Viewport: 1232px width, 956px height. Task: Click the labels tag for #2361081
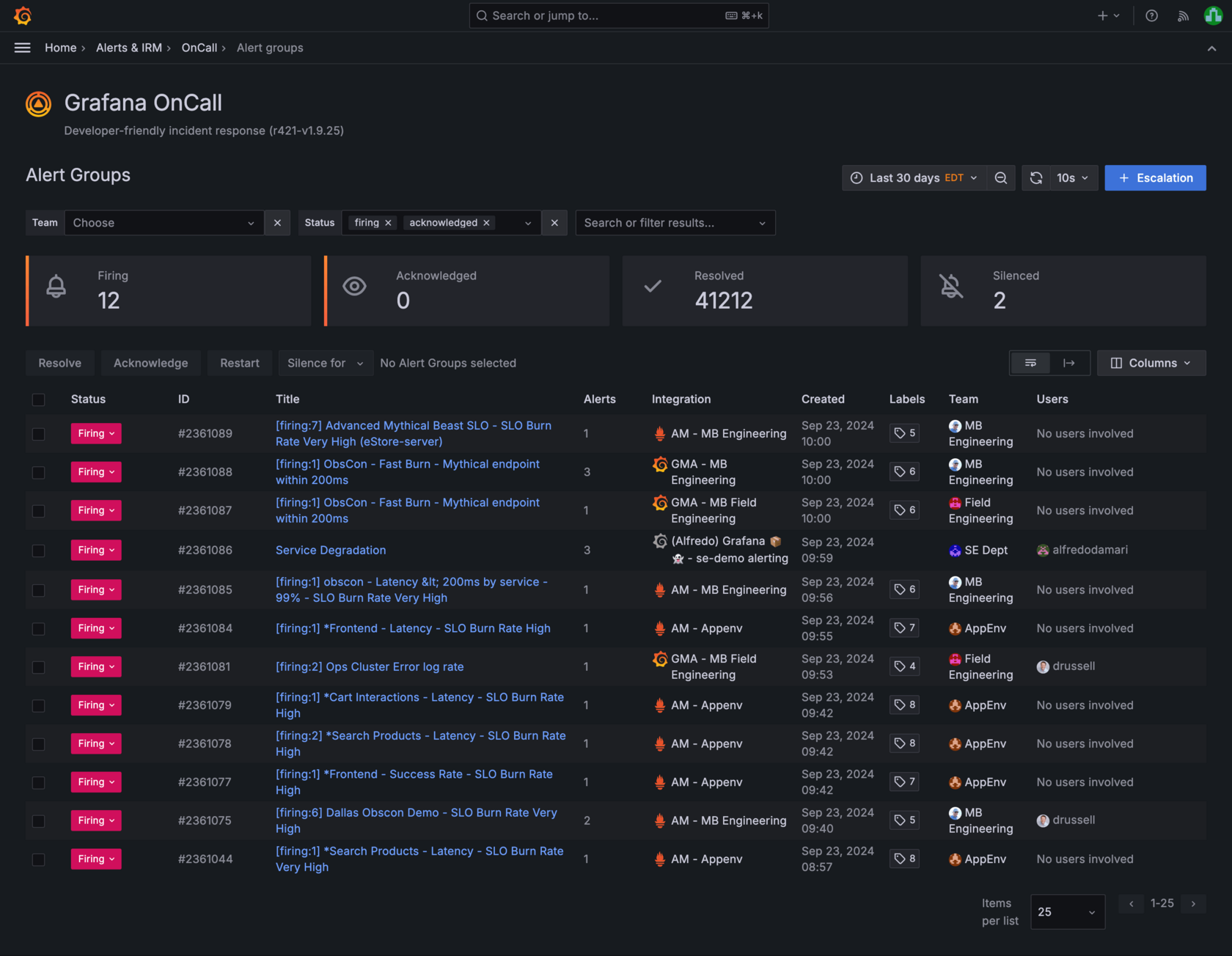tap(905, 666)
